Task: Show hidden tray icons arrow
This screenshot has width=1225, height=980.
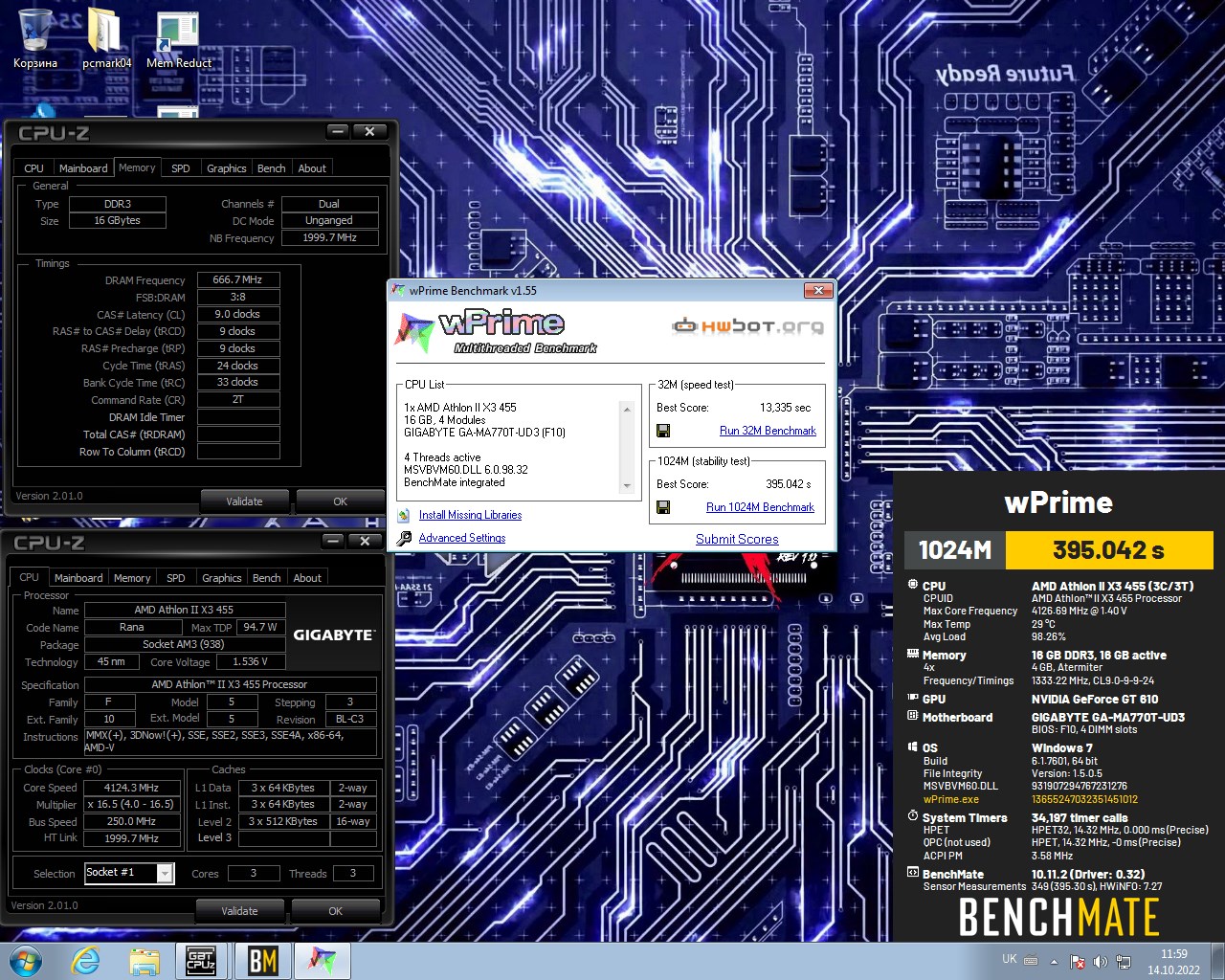Action: tap(1054, 962)
